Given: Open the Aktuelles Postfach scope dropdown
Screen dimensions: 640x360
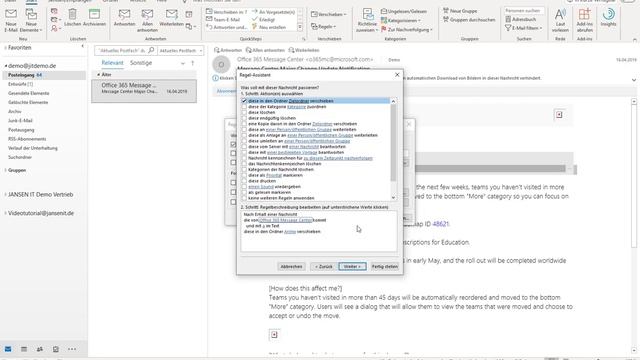Looking at the screenshot, I should [x=180, y=51].
